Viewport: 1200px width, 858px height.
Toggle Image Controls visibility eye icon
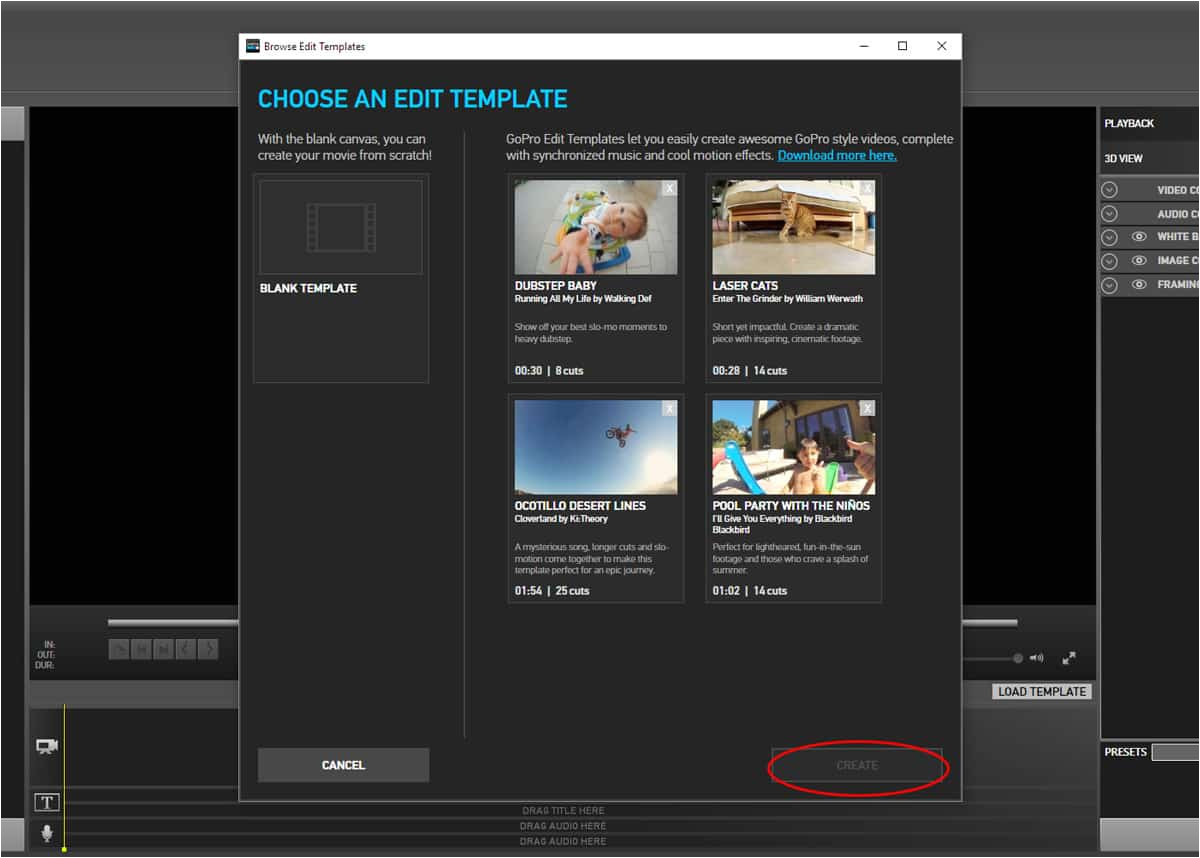coord(1139,261)
